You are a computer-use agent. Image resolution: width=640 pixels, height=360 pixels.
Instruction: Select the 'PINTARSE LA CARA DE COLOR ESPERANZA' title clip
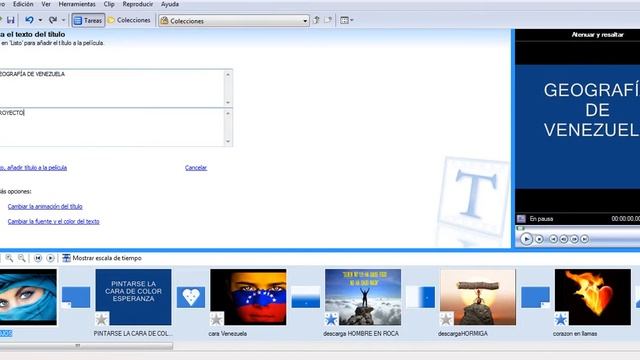click(x=133, y=297)
